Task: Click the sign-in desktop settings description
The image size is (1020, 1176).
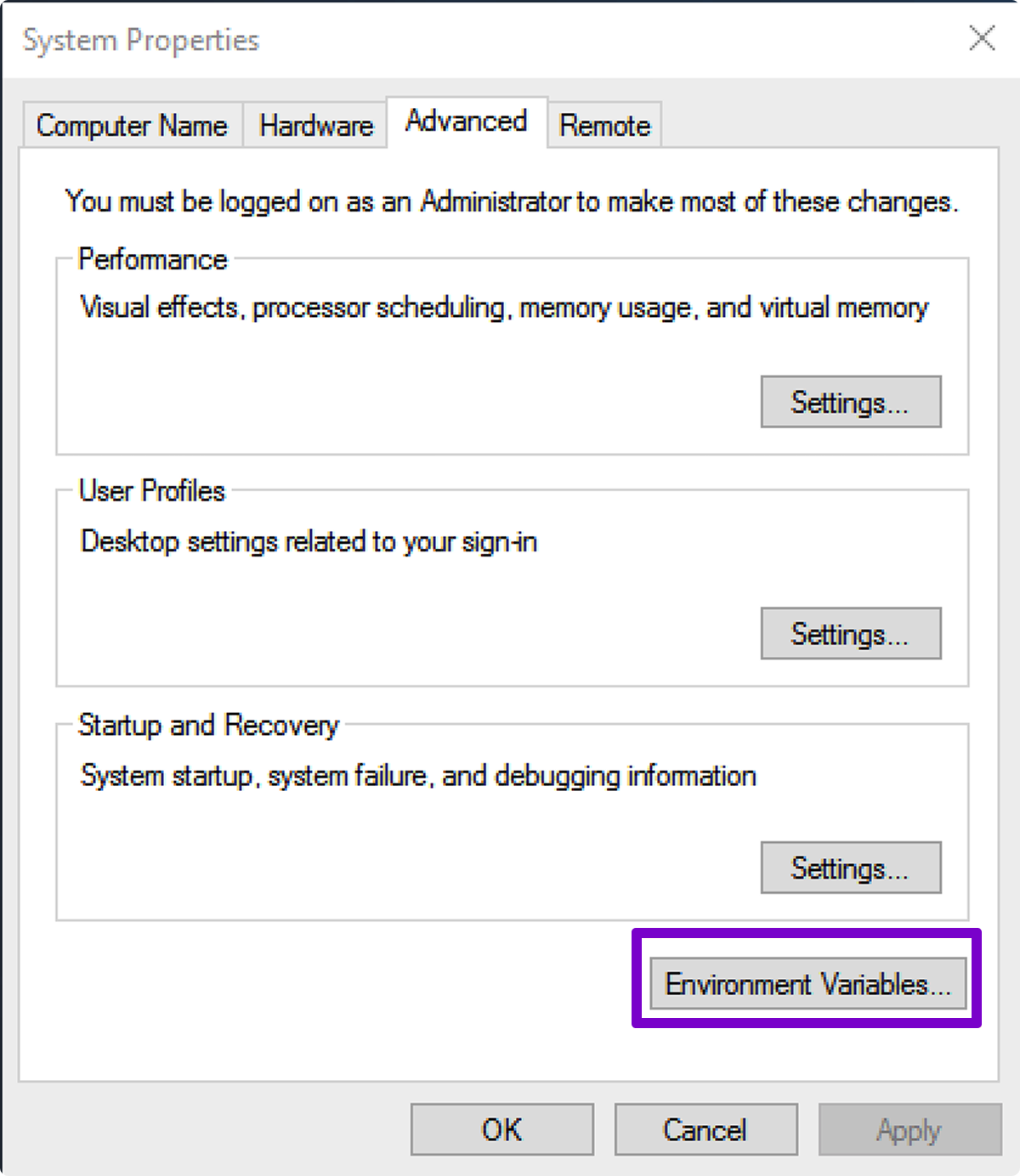Action: click(308, 542)
